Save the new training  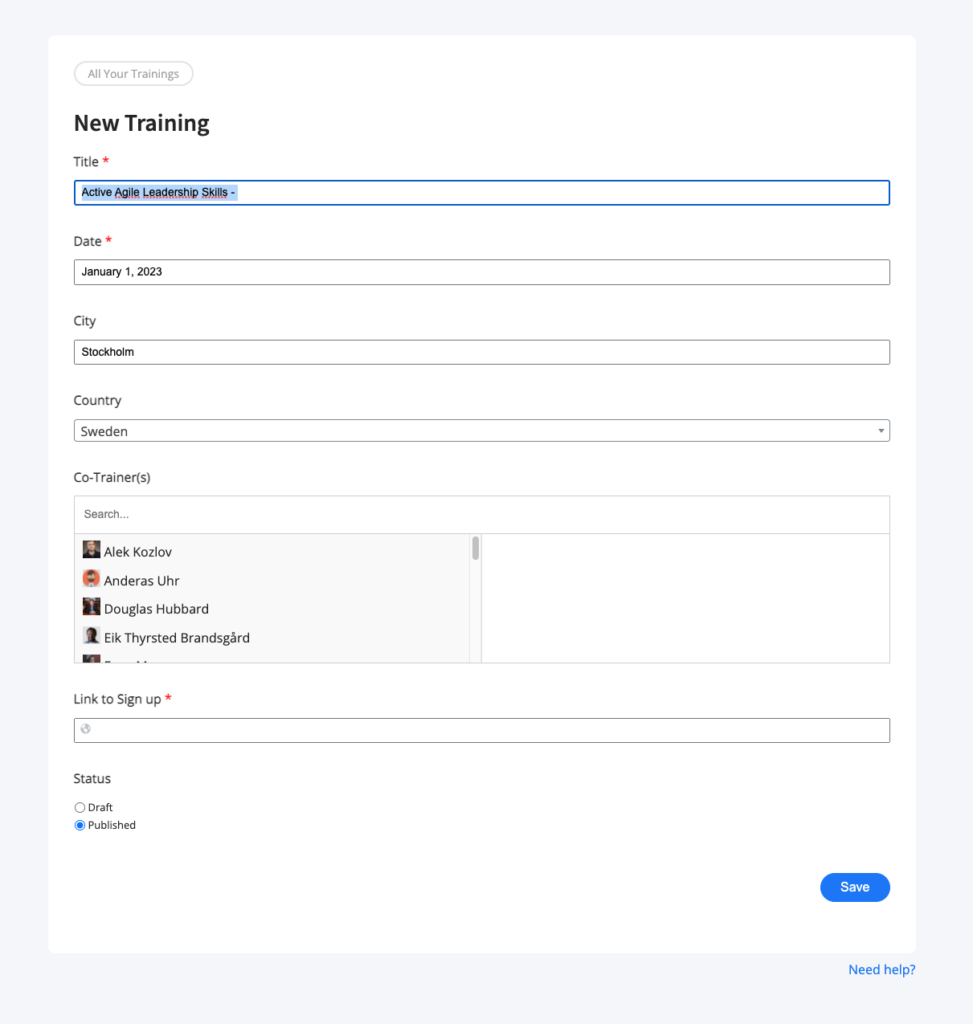[855, 887]
